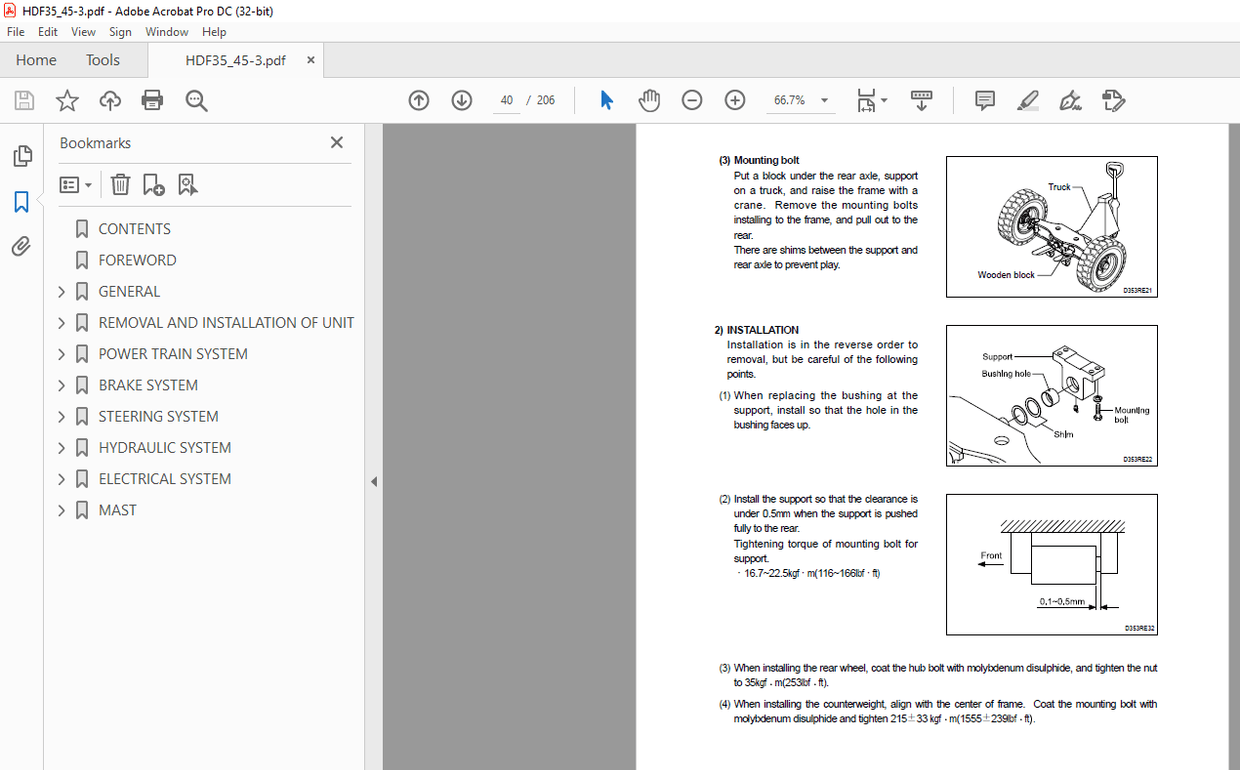Edit the page number field showing 40
1240x770 pixels.
point(506,100)
